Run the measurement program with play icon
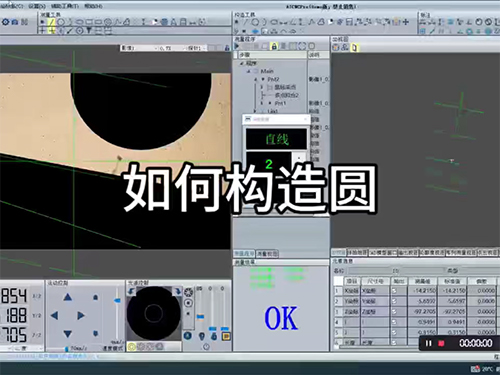 point(237,46)
